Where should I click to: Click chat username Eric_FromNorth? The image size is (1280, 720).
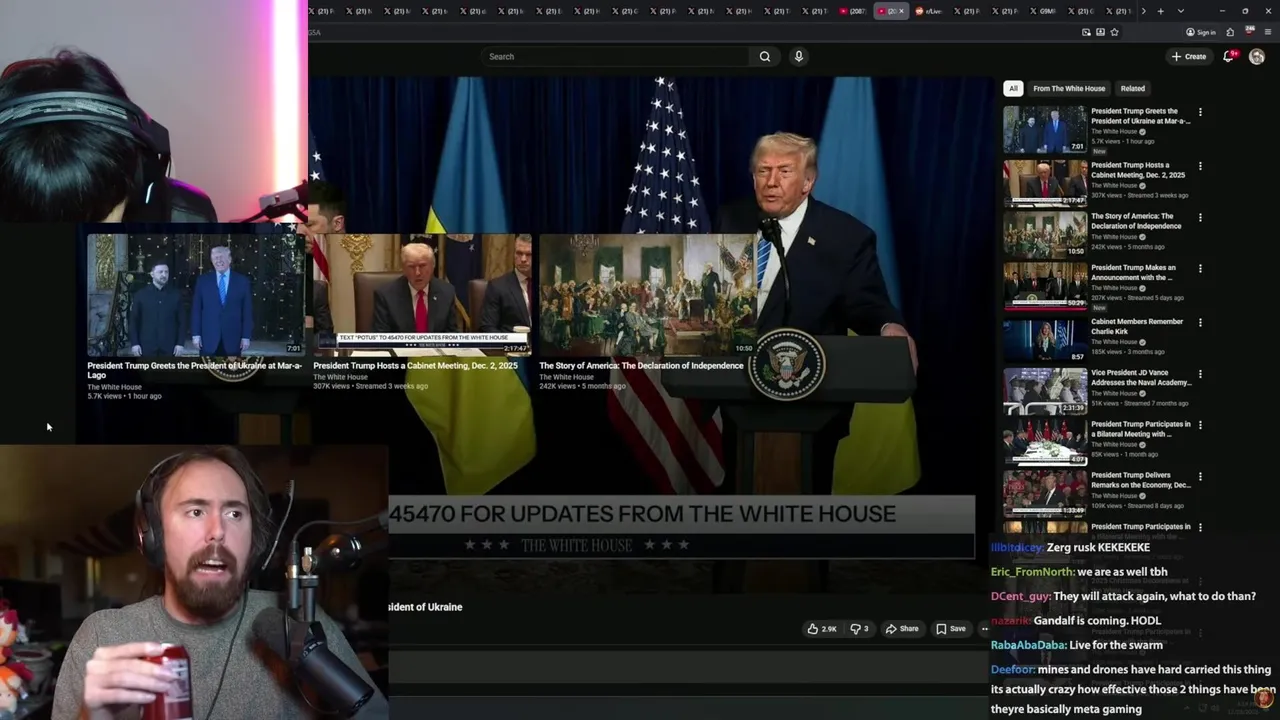pyautogui.click(x=1033, y=572)
